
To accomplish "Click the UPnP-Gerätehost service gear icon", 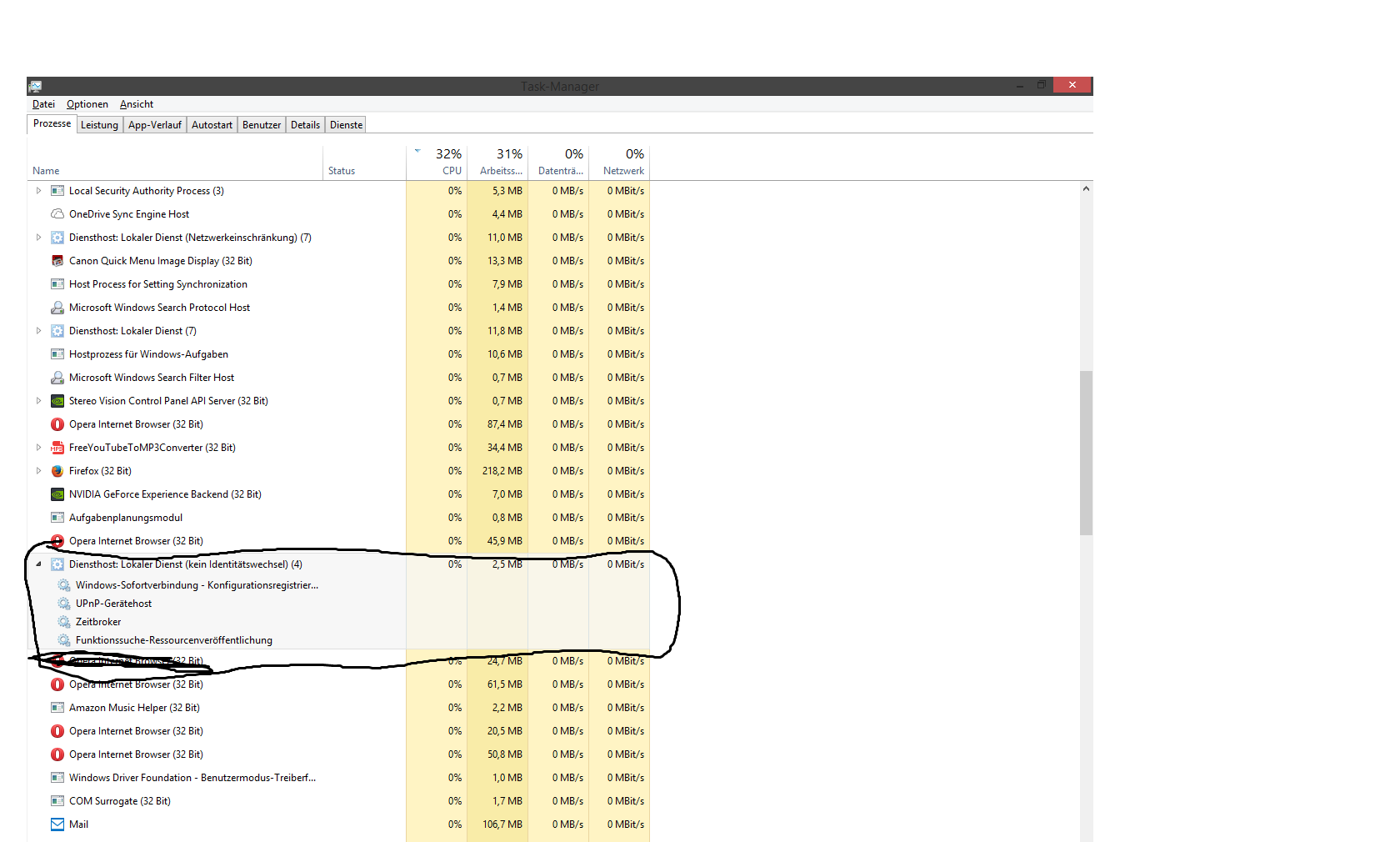I will click(x=64, y=604).
